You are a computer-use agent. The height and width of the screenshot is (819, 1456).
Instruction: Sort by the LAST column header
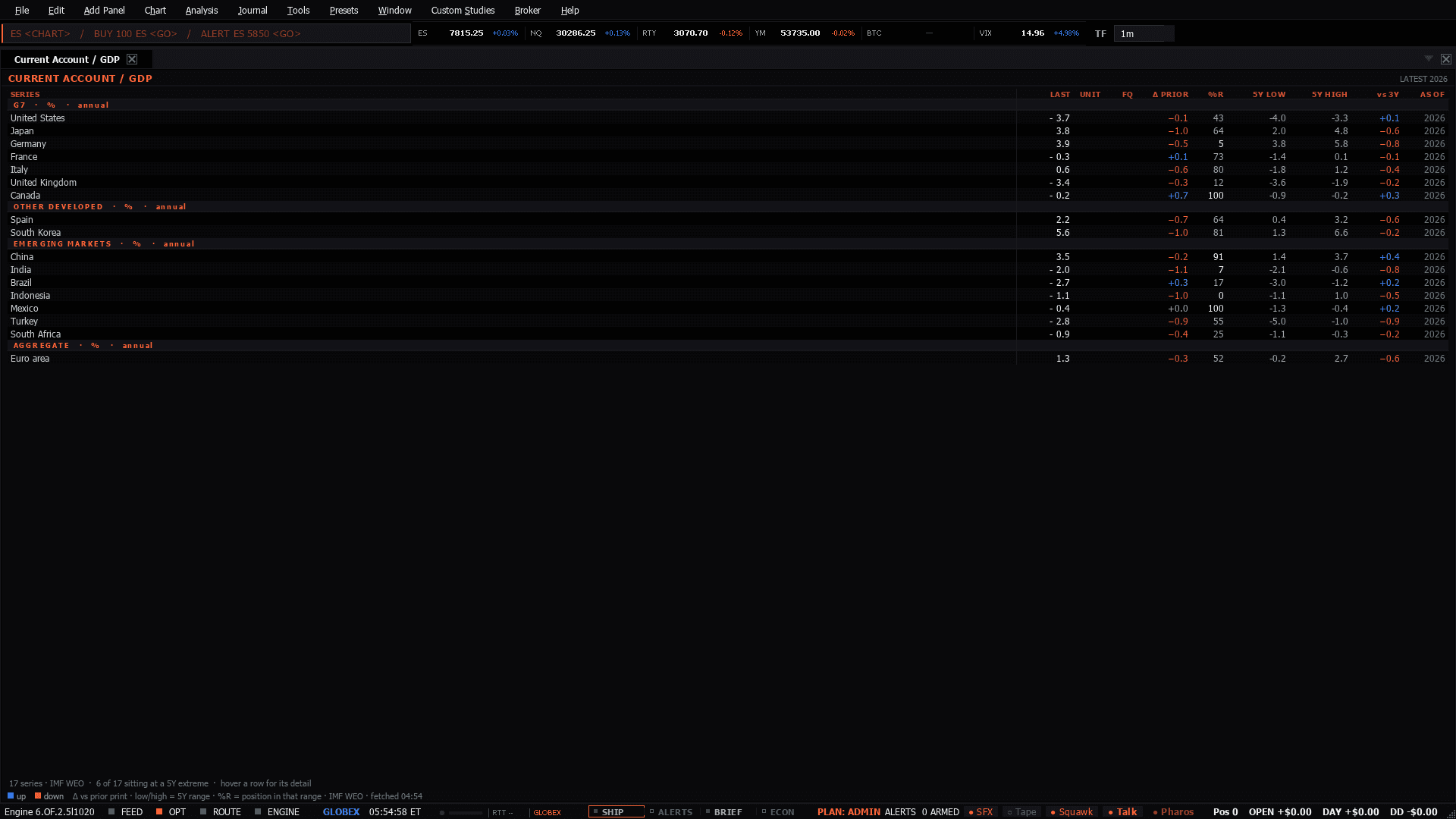[x=1059, y=95]
